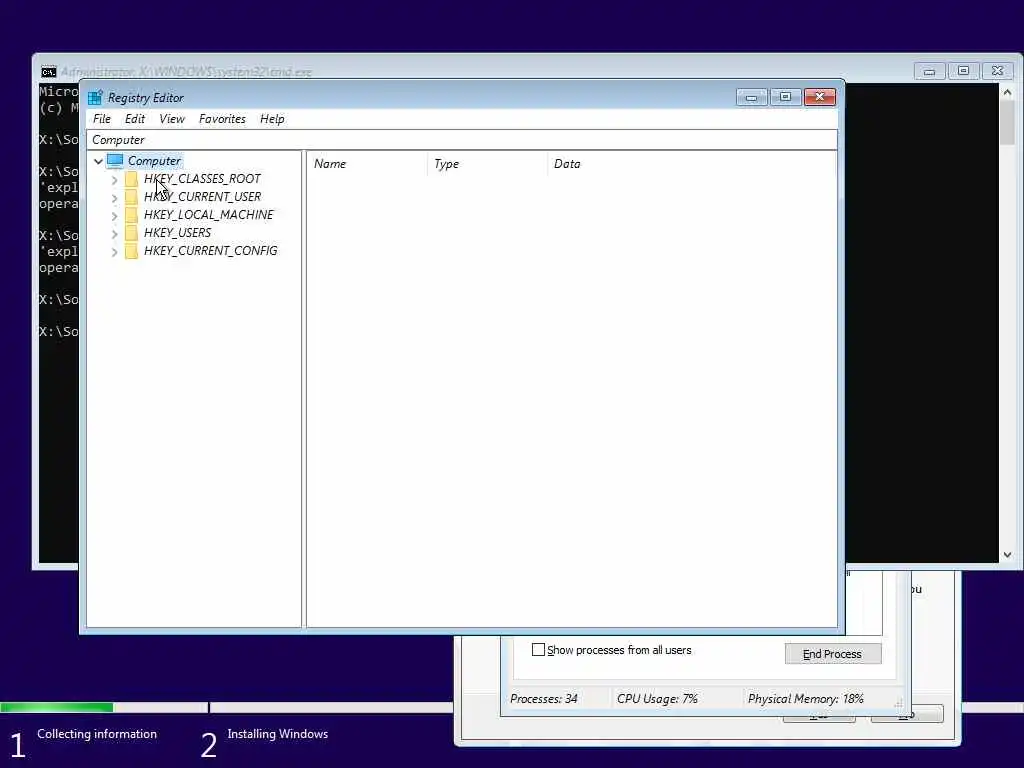Open the Favorites menu in Registry Editor
Viewport: 1024px width, 768px height.
222,119
